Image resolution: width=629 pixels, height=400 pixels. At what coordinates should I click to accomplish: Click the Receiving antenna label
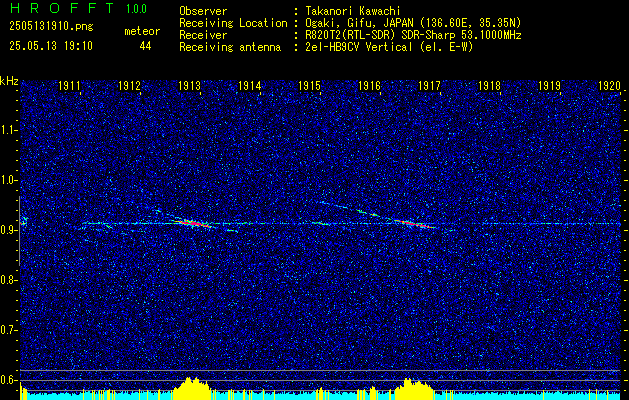tap(230, 47)
